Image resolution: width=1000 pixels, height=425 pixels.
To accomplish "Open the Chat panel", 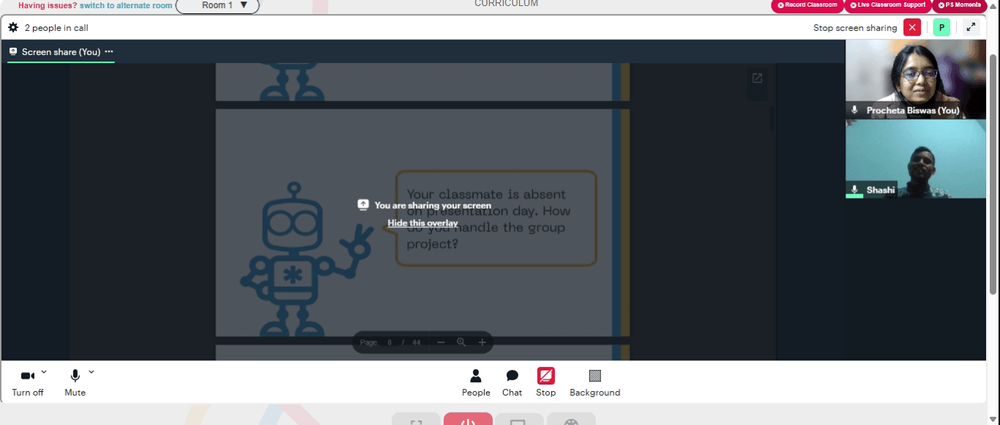I will (511, 383).
